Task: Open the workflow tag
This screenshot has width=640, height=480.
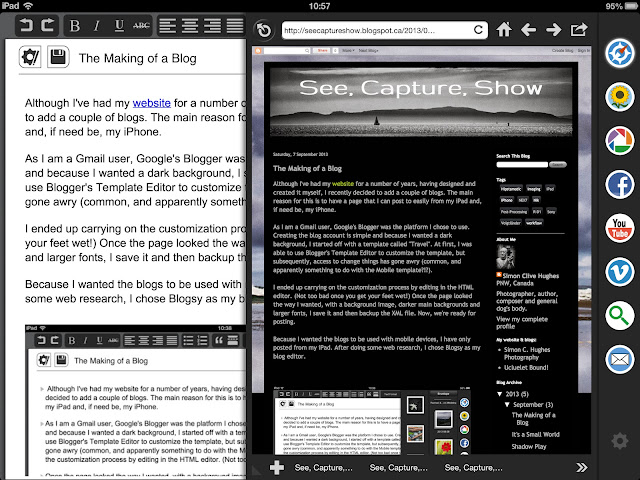Action: point(534,223)
